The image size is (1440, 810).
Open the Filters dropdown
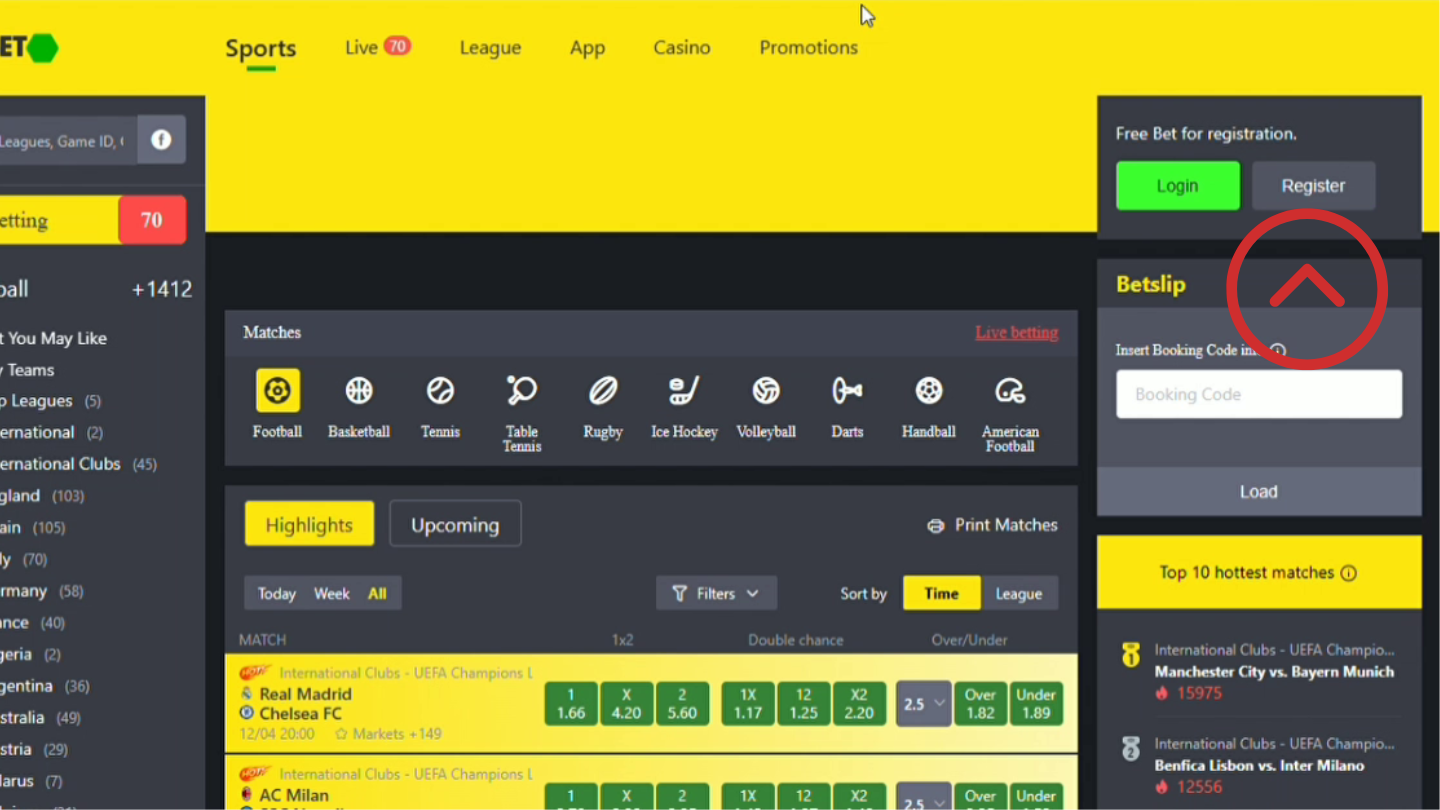pos(716,594)
